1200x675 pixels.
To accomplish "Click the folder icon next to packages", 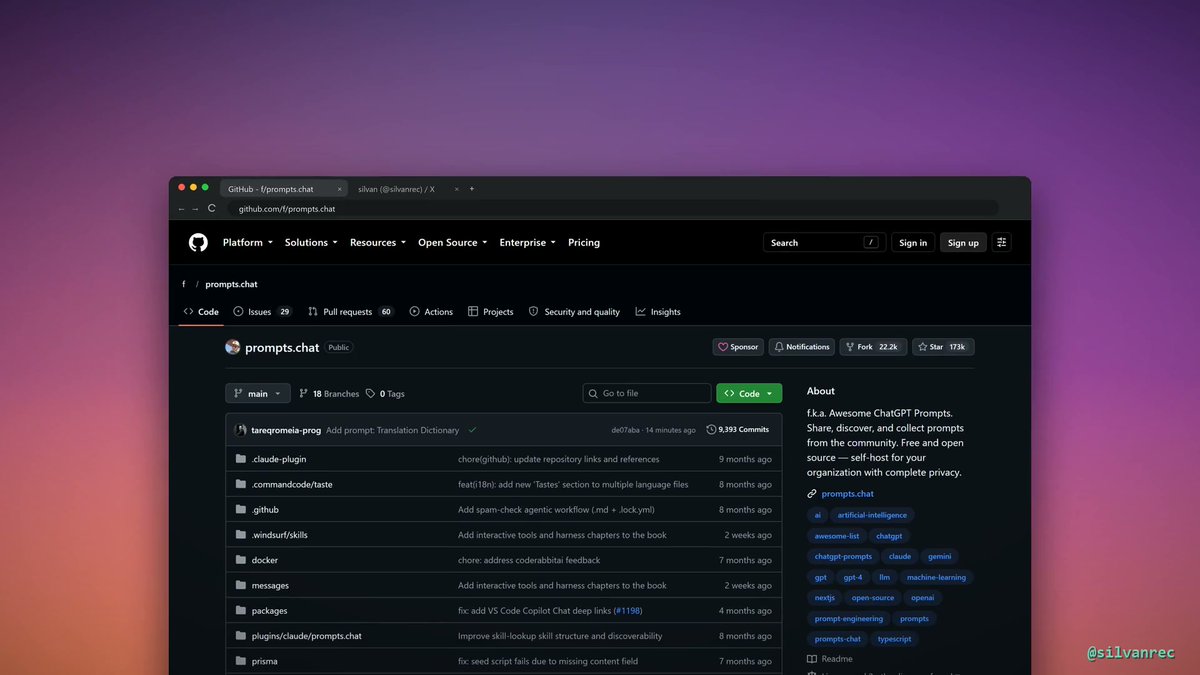I will pyautogui.click(x=241, y=610).
